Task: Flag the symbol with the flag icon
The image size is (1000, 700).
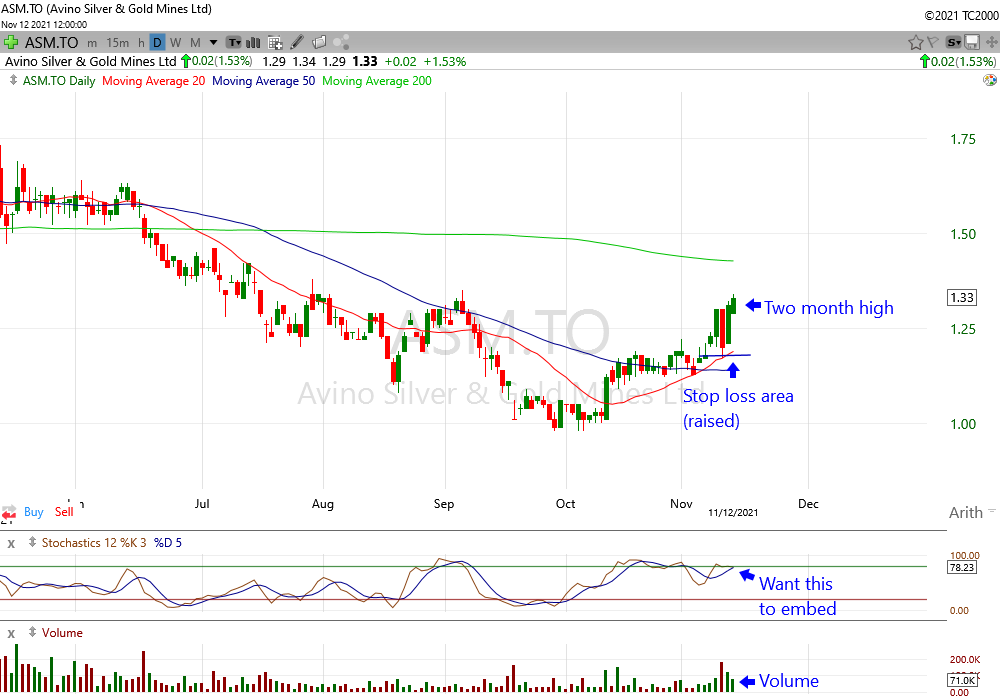Action: (x=932, y=43)
